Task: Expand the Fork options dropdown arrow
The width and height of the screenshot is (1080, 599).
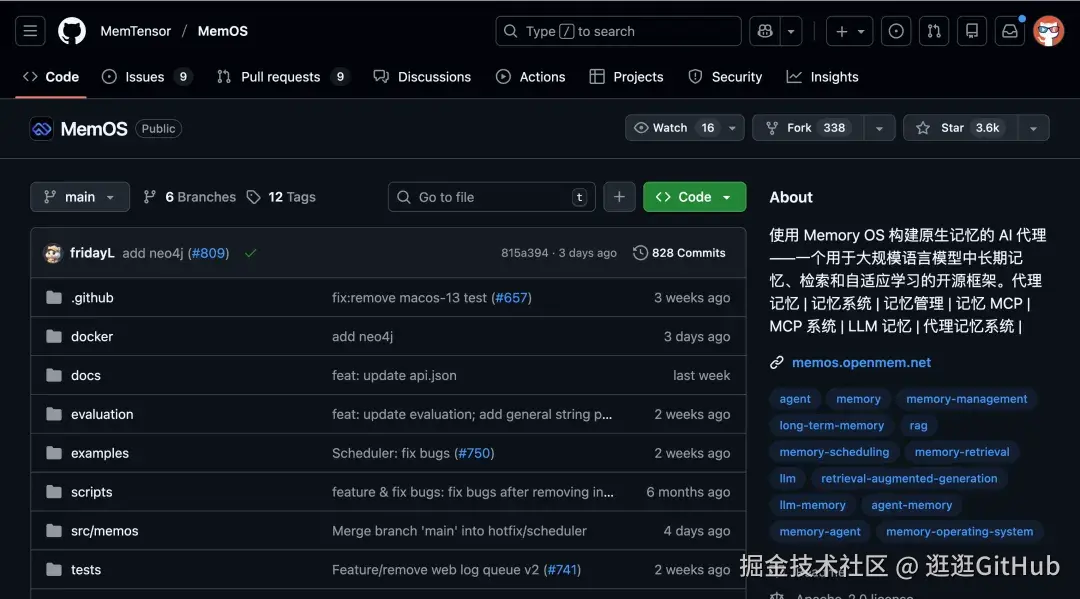Action: [879, 127]
